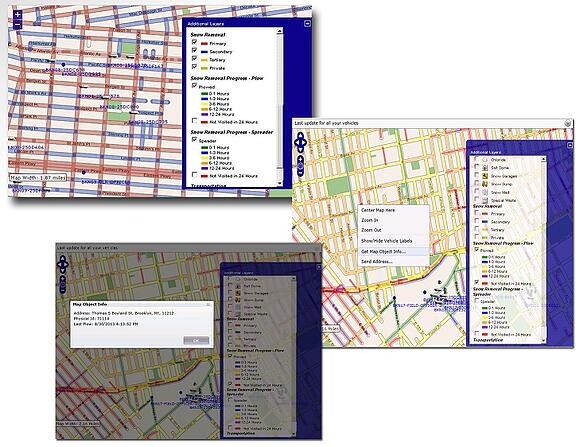
Task: "Last update for all your vehicles" right title
Action: [x=326, y=123]
